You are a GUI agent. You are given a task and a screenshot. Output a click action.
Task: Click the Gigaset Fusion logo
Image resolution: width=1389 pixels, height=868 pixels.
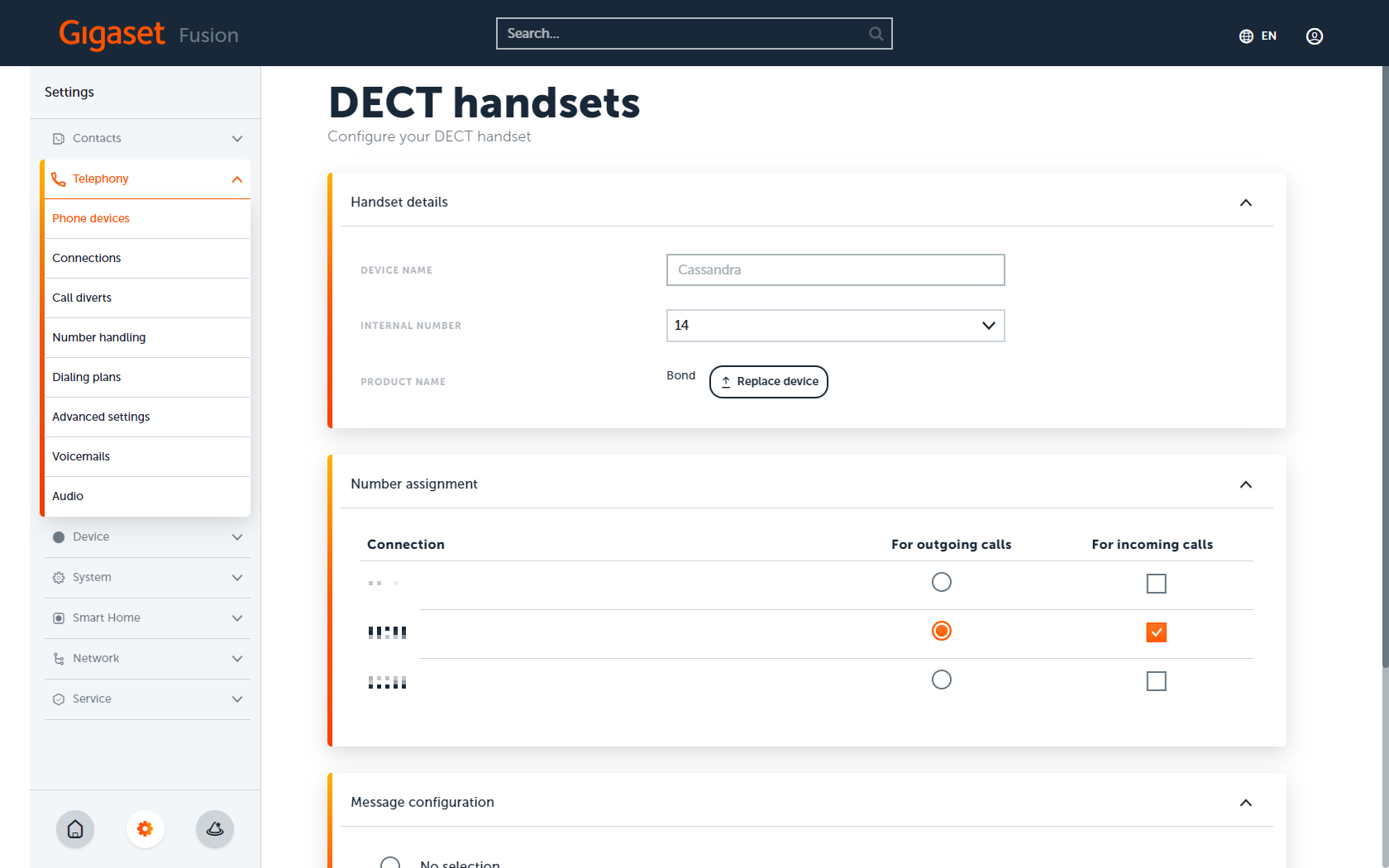pos(149,35)
